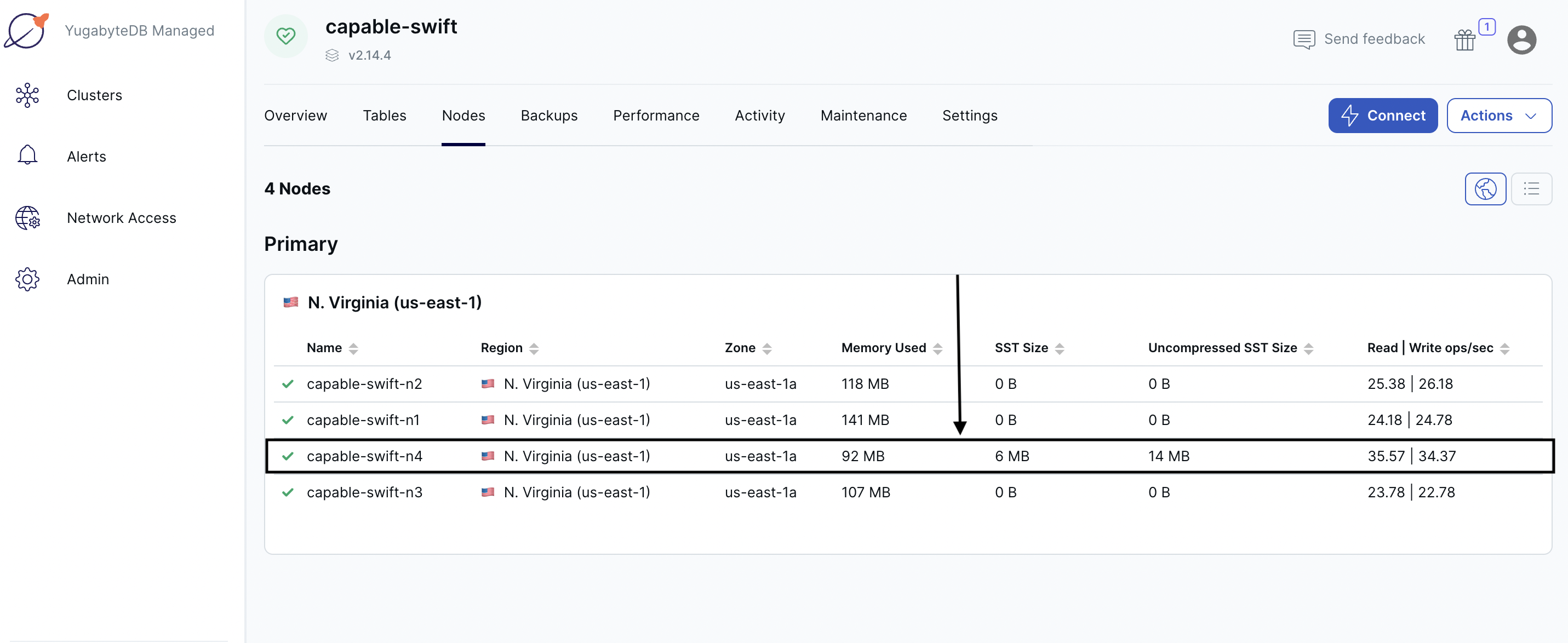Open the Alerts panel from the sidebar

tap(86, 156)
